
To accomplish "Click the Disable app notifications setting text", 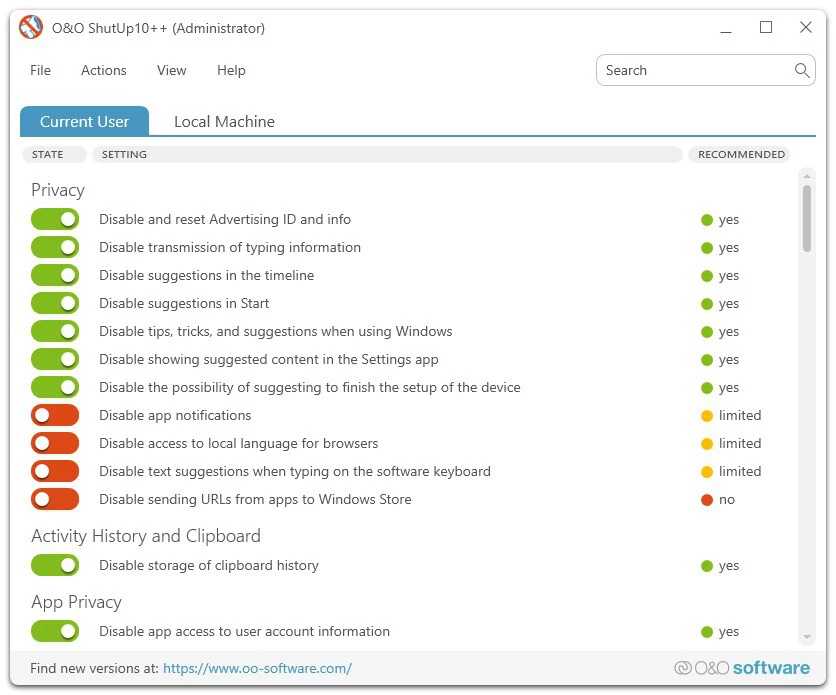I will pos(175,416).
